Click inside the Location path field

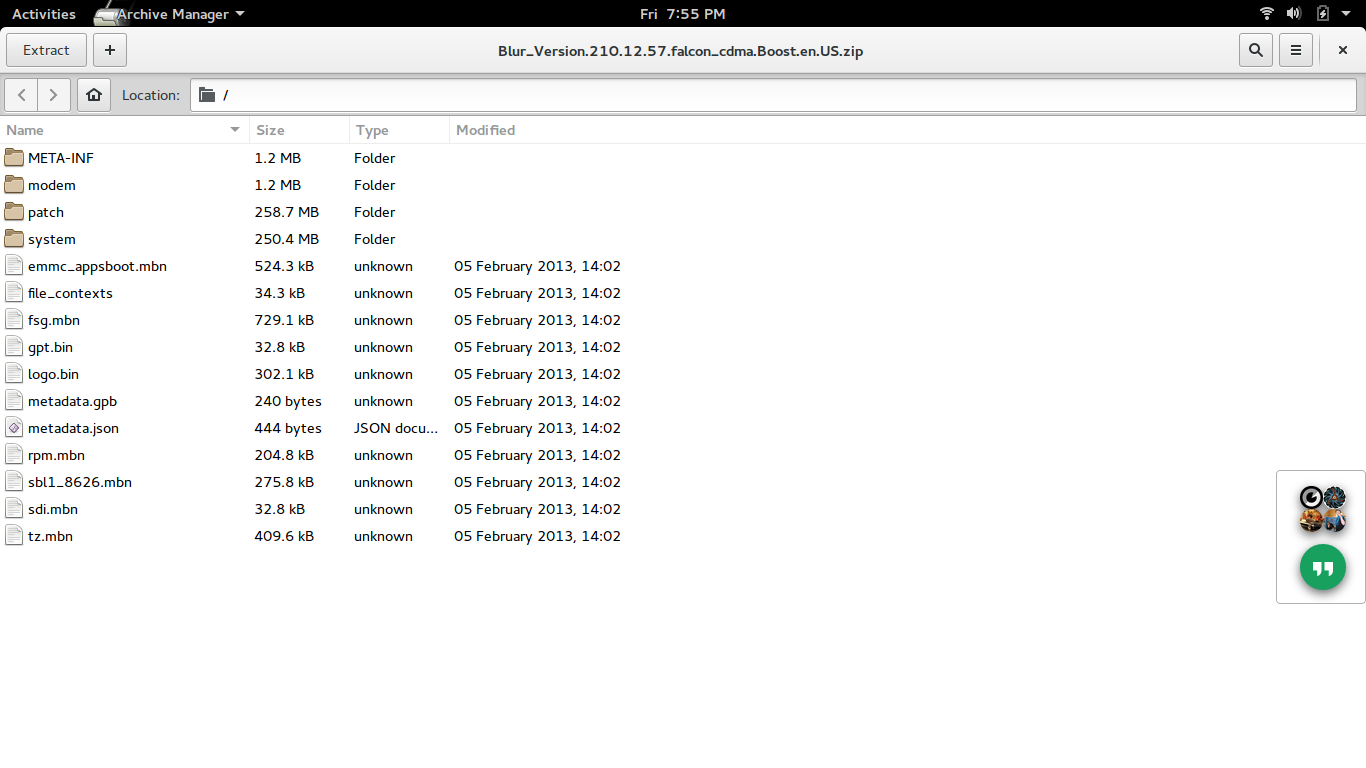(x=780, y=95)
